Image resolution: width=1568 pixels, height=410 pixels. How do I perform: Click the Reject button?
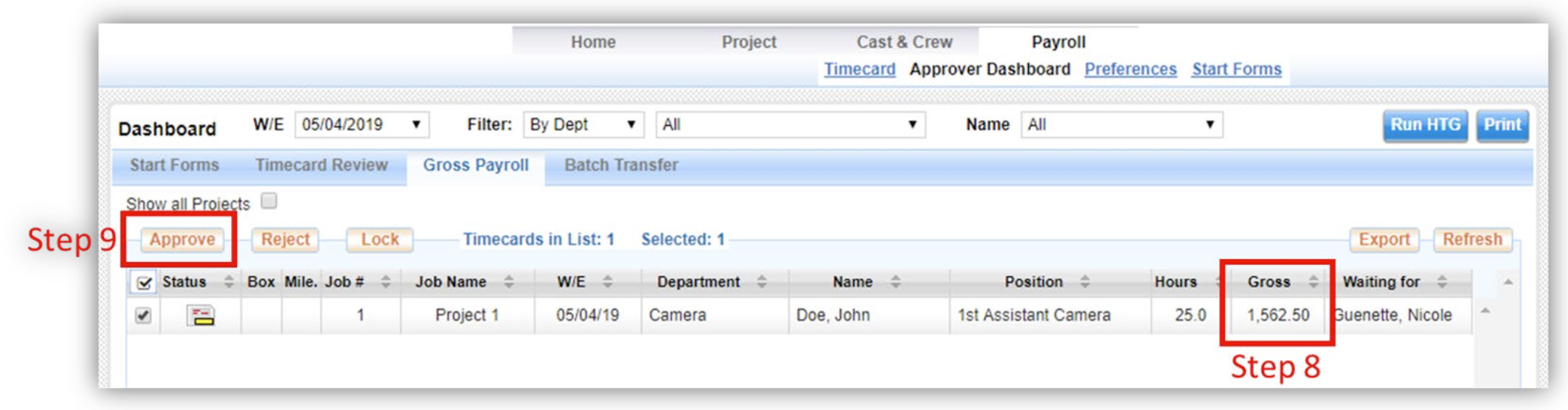pos(285,239)
